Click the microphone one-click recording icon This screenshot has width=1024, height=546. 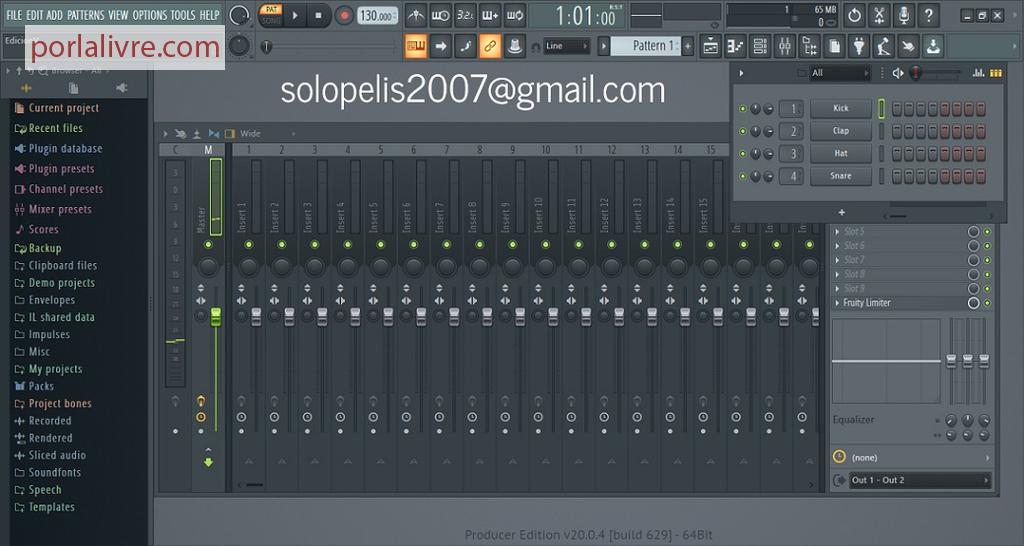pos(904,15)
